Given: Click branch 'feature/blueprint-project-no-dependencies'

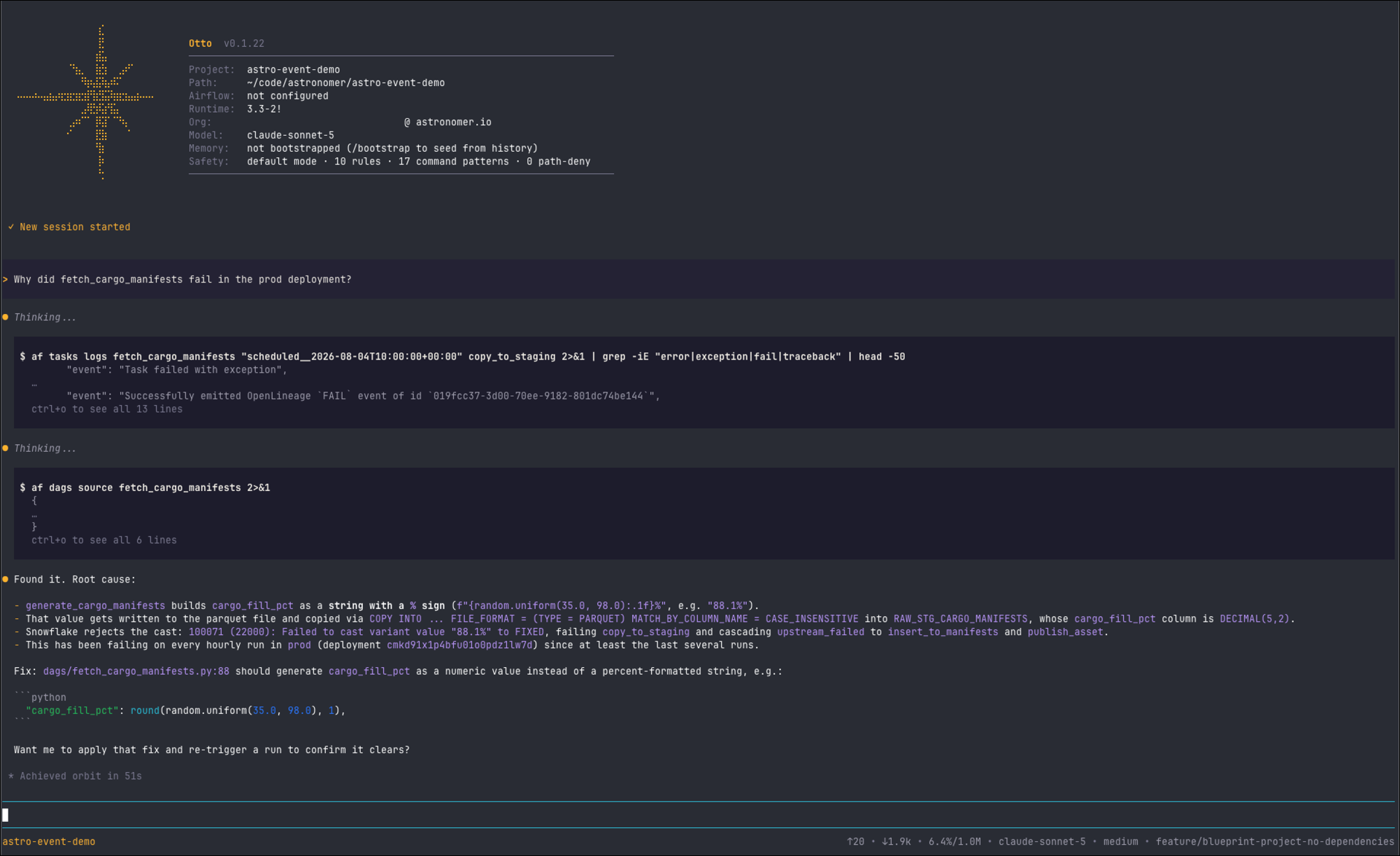Looking at the screenshot, I should [x=1275, y=842].
